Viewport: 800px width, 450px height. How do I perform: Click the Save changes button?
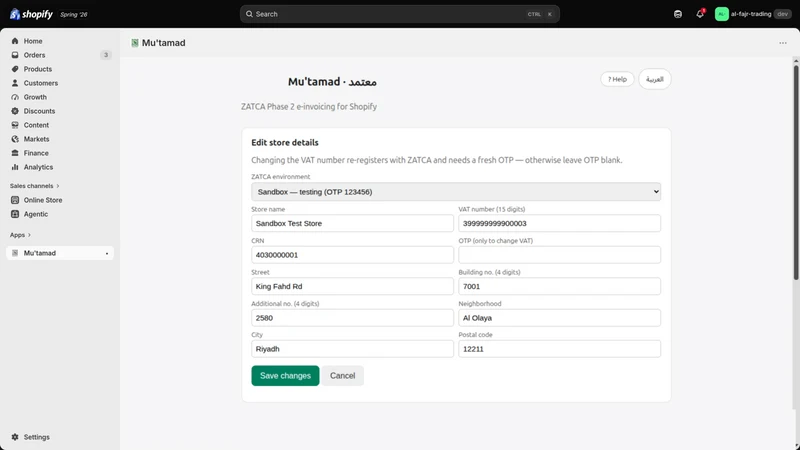coord(285,376)
